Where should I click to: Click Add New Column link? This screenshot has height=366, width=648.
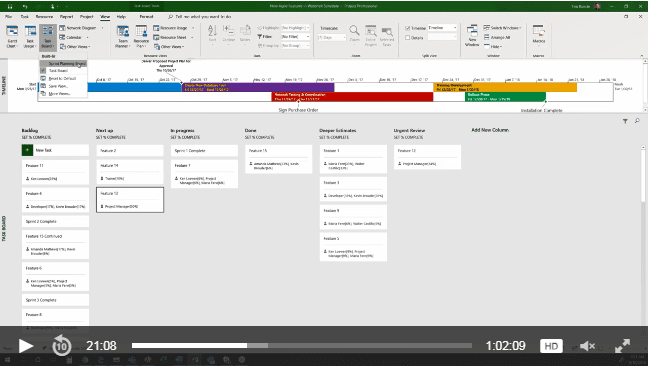490,130
